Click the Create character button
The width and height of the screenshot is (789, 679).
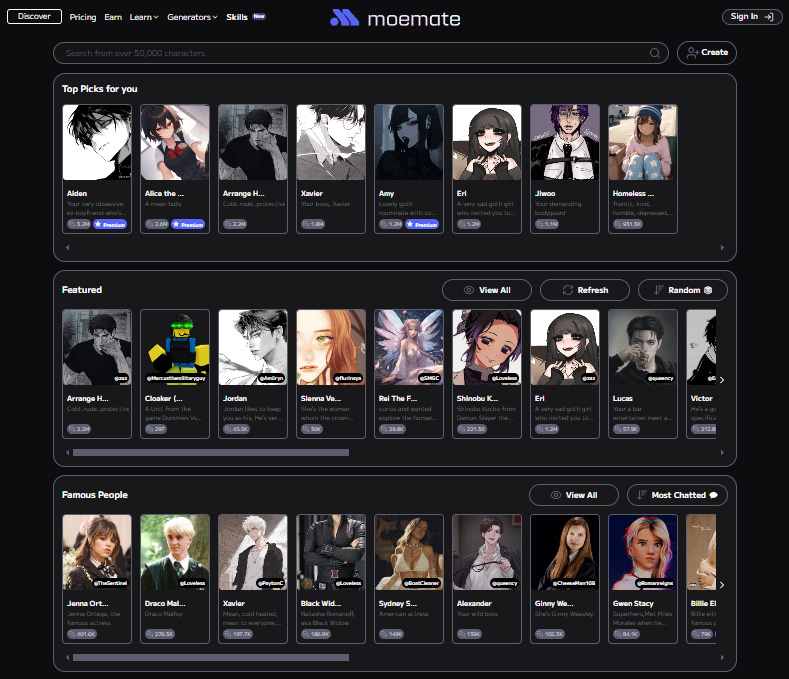pyautogui.click(x=706, y=52)
